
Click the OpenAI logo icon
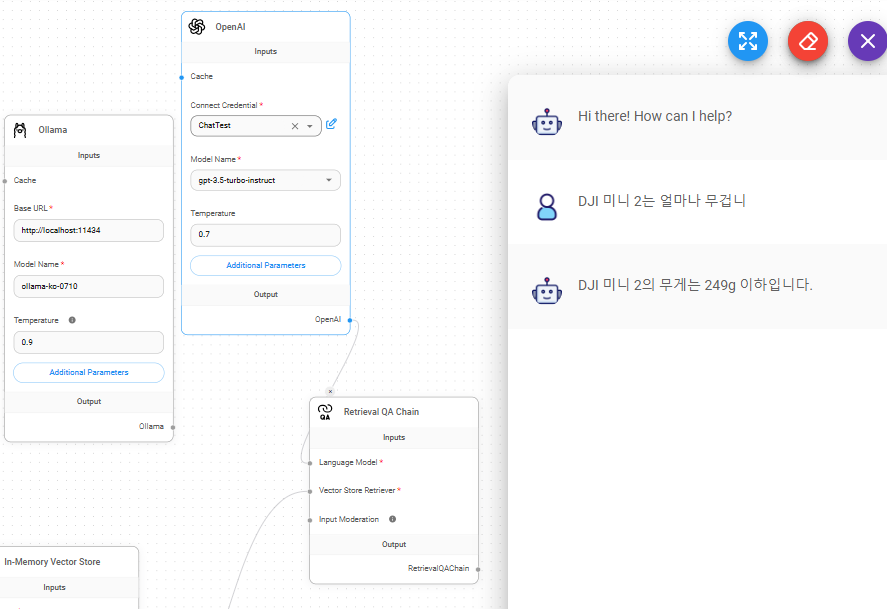click(x=197, y=27)
